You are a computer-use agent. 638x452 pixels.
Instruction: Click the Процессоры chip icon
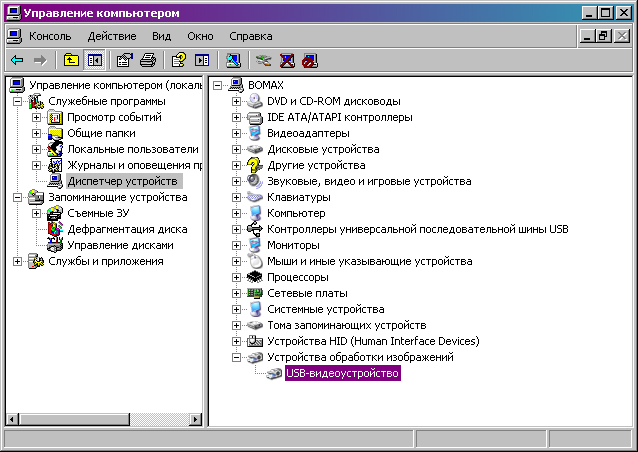coord(255,277)
